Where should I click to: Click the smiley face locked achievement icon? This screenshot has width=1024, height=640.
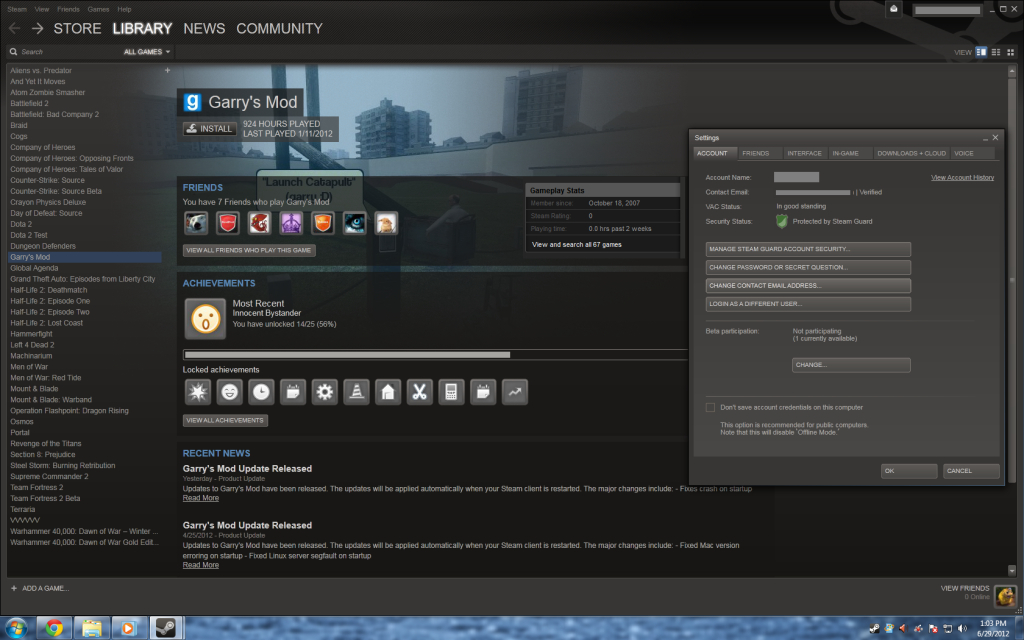[x=229, y=391]
